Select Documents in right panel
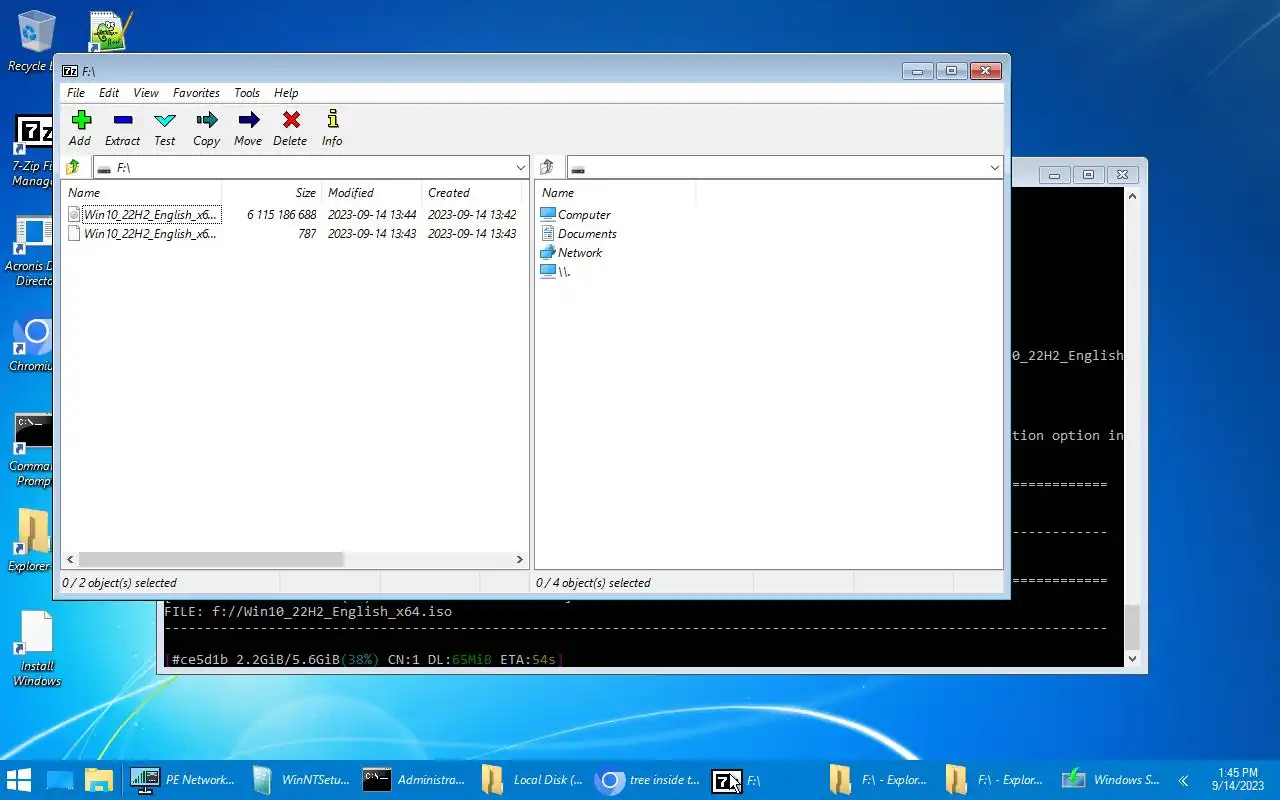Viewport: 1280px width, 800px height. 578,233
